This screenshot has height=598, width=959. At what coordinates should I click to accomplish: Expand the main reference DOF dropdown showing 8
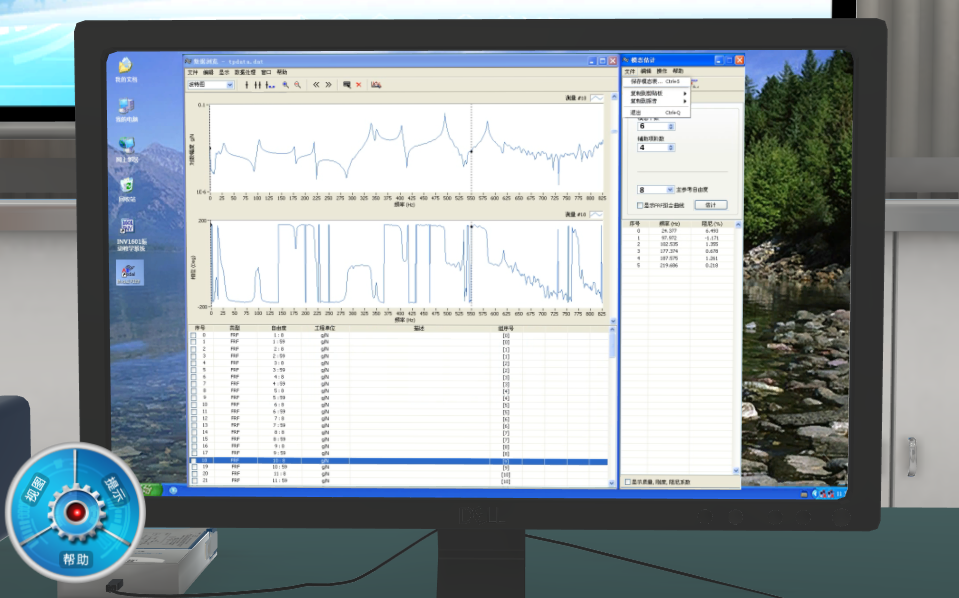tap(669, 189)
